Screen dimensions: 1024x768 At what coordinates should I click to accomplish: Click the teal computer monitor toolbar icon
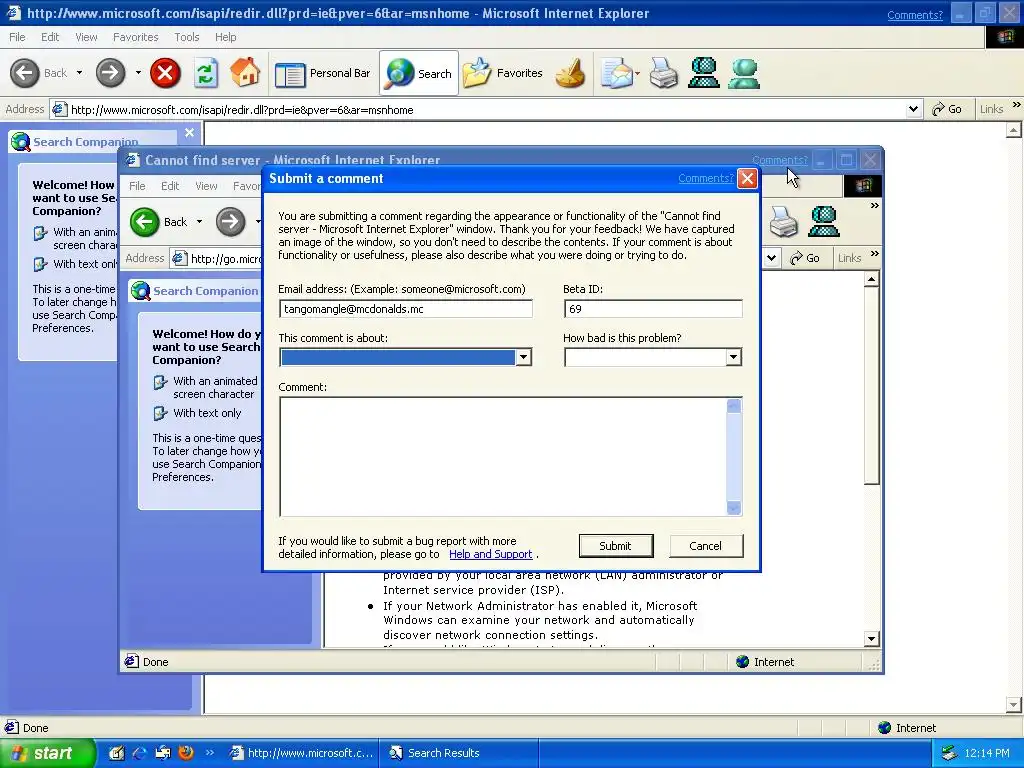(704, 73)
